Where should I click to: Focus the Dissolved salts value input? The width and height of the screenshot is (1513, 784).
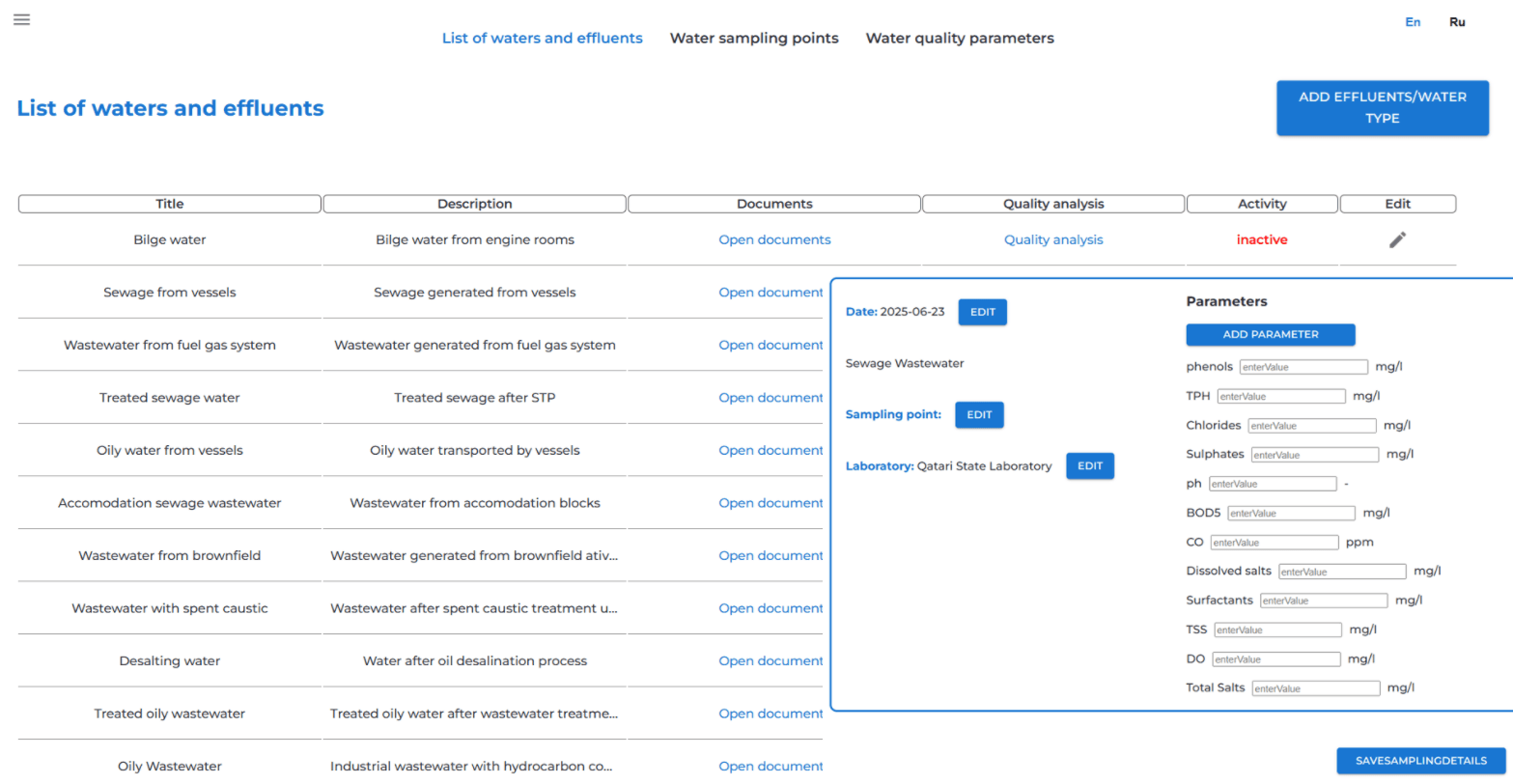click(x=1342, y=572)
